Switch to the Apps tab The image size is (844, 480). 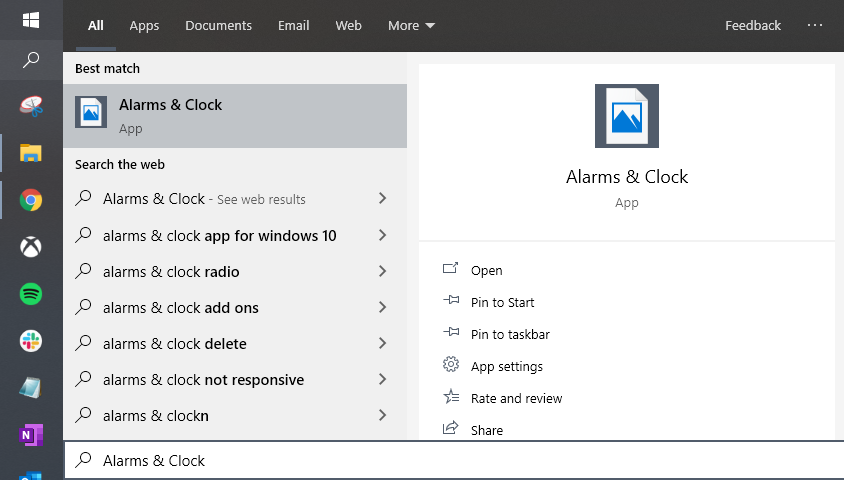point(144,25)
